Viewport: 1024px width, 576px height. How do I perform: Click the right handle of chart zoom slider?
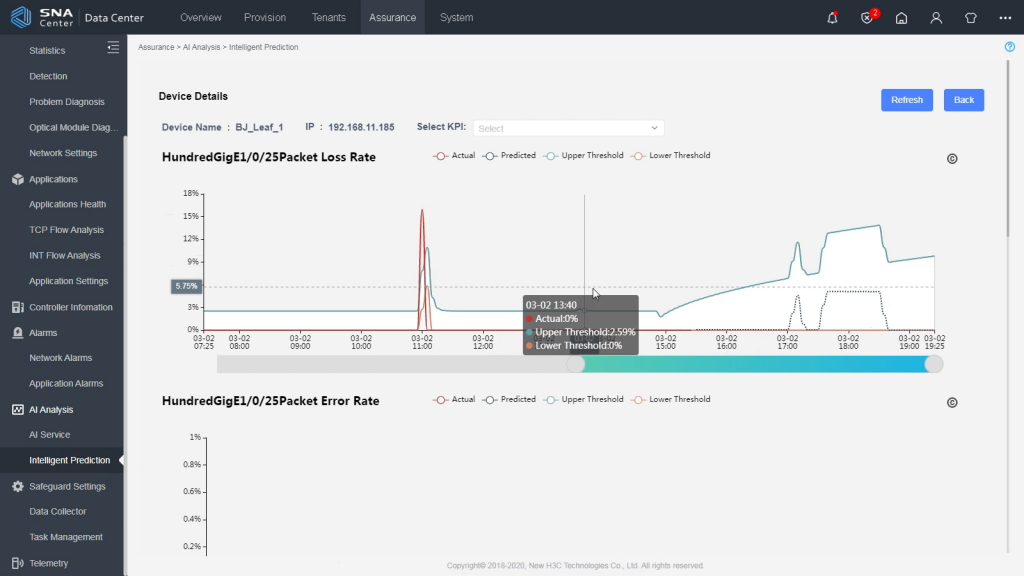[934, 364]
